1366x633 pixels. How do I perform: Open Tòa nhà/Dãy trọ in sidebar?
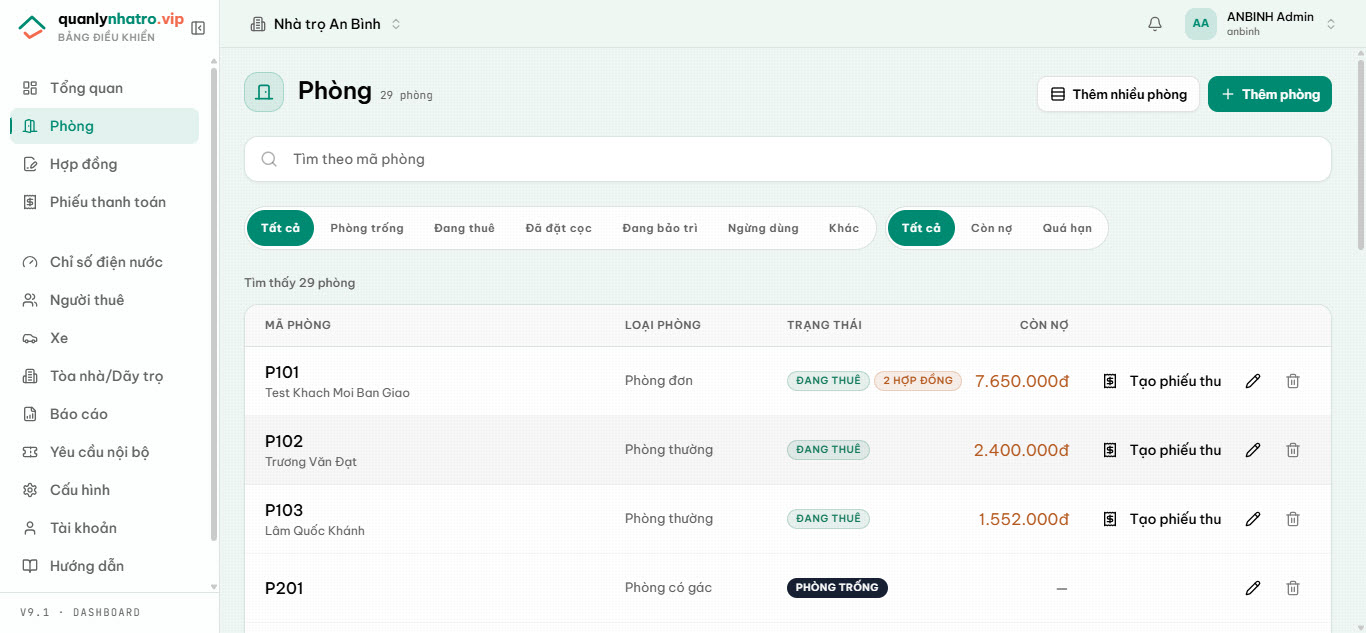pos(105,376)
